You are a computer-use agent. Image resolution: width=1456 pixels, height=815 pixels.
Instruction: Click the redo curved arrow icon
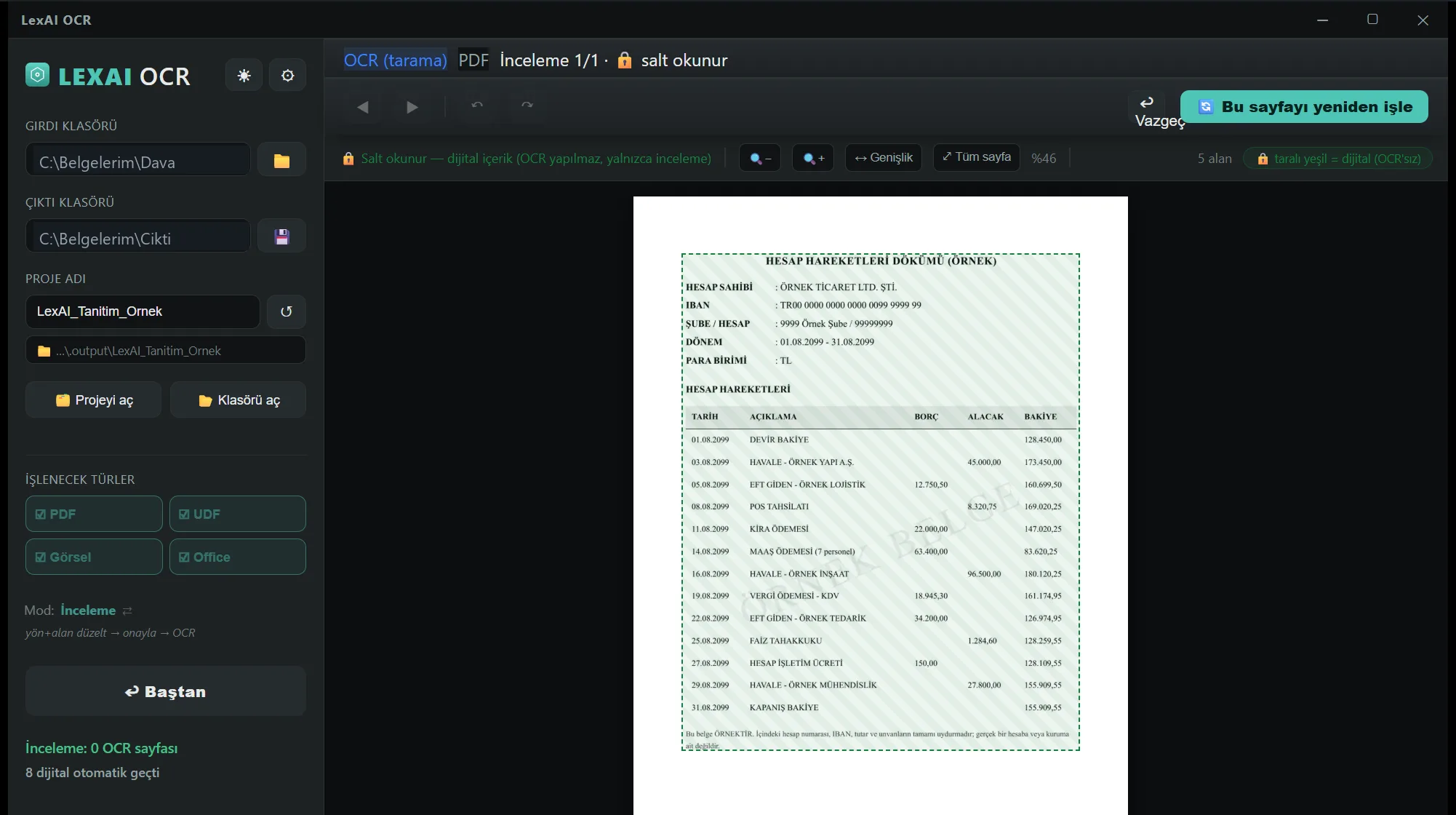(x=527, y=106)
